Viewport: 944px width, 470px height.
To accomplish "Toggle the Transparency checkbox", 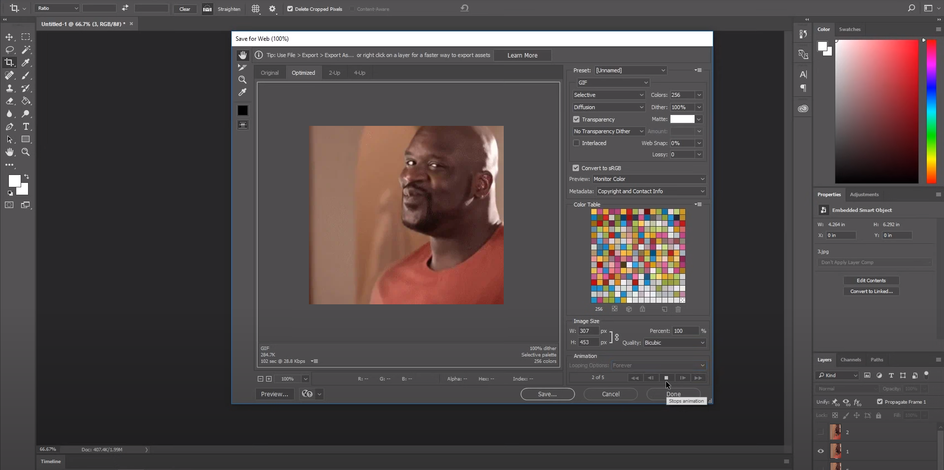I will [x=577, y=119].
